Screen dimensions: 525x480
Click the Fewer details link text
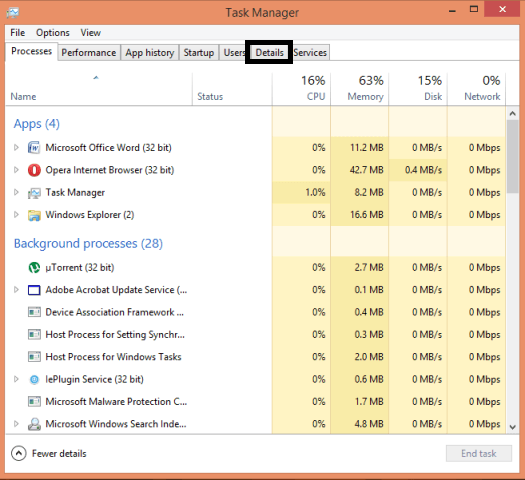point(59,454)
